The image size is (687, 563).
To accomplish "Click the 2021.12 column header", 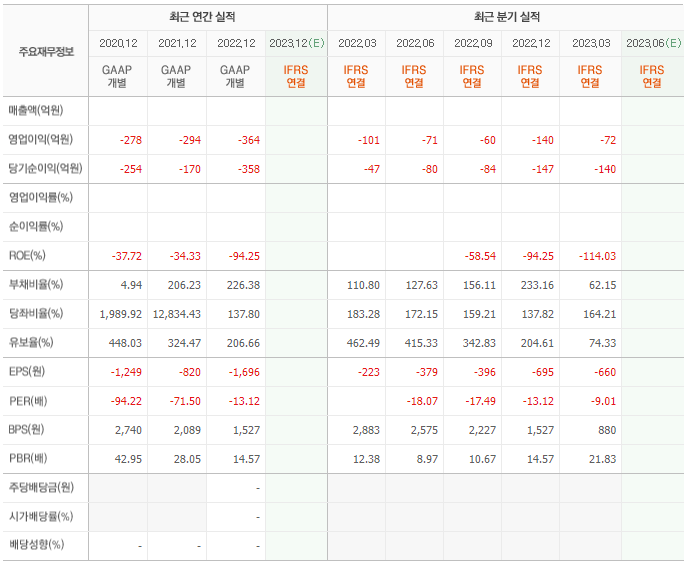I will (177, 43).
